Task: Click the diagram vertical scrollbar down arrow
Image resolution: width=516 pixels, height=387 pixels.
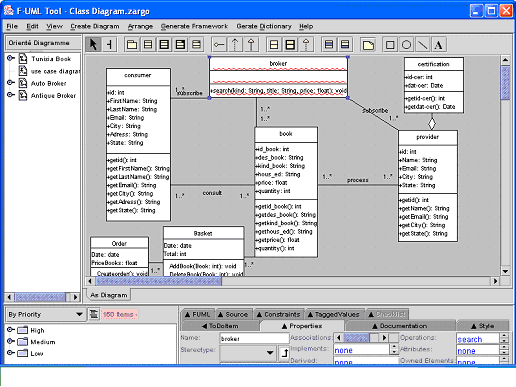Action: tap(505, 271)
